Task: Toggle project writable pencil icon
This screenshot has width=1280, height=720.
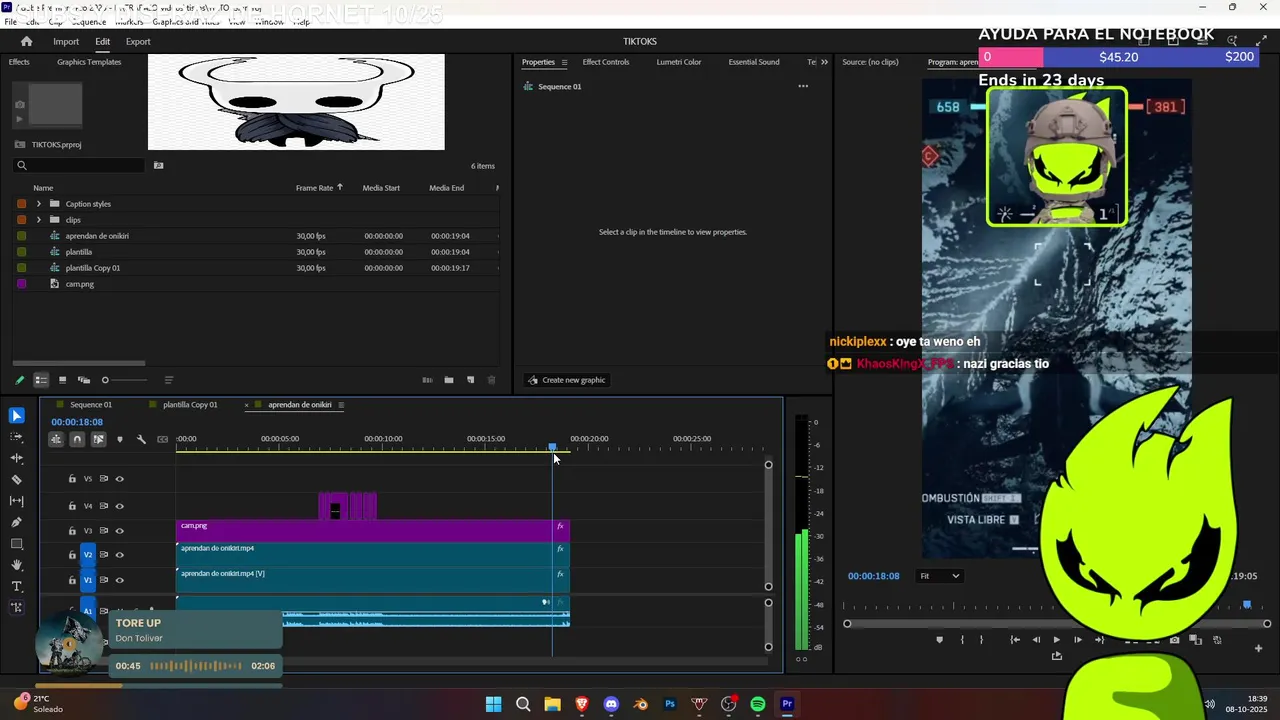Action: [x=19, y=380]
